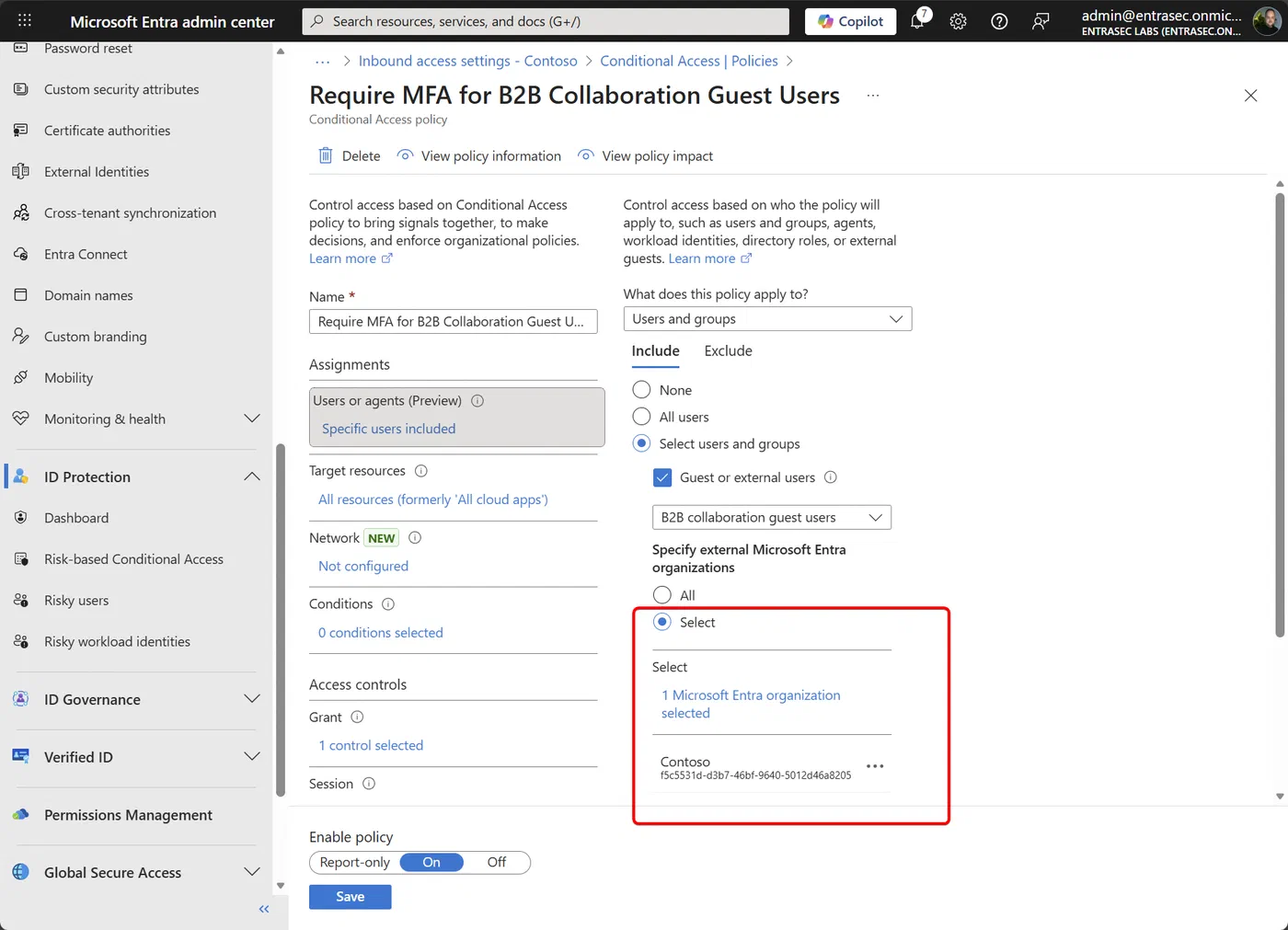Click the Conditions info icon

pyautogui.click(x=388, y=604)
